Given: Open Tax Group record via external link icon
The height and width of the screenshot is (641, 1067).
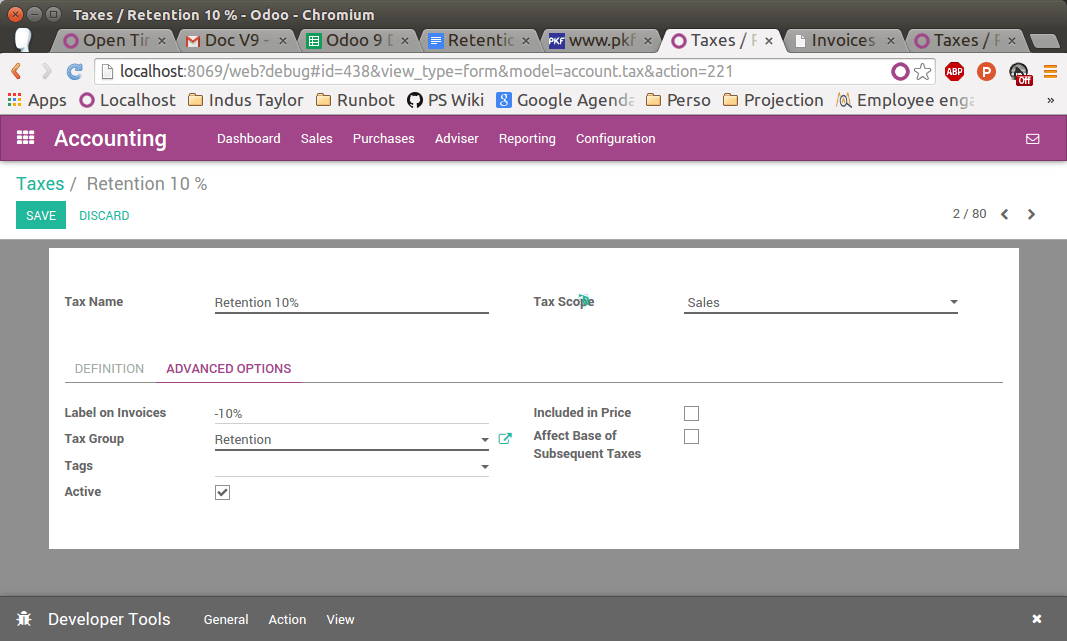Looking at the screenshot, I should click(x=505, y=438).
